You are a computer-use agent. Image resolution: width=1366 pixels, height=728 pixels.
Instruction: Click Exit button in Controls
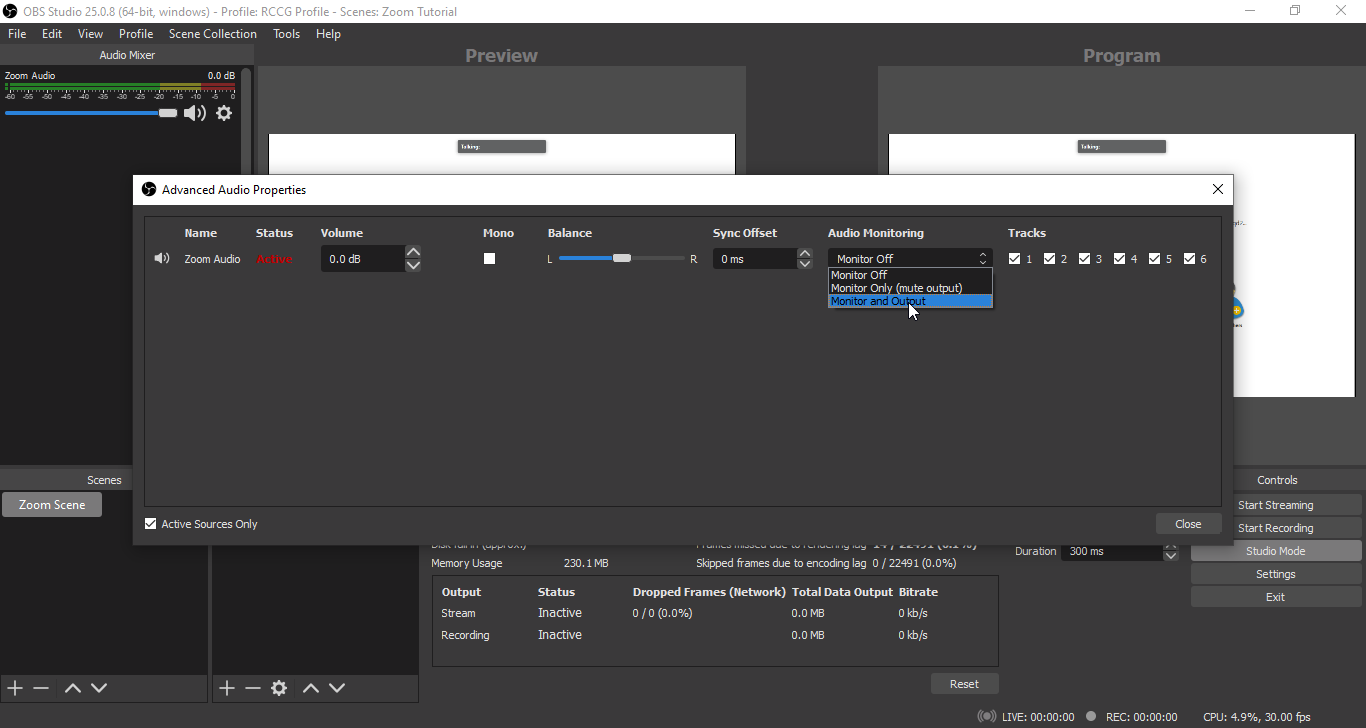1276,597
